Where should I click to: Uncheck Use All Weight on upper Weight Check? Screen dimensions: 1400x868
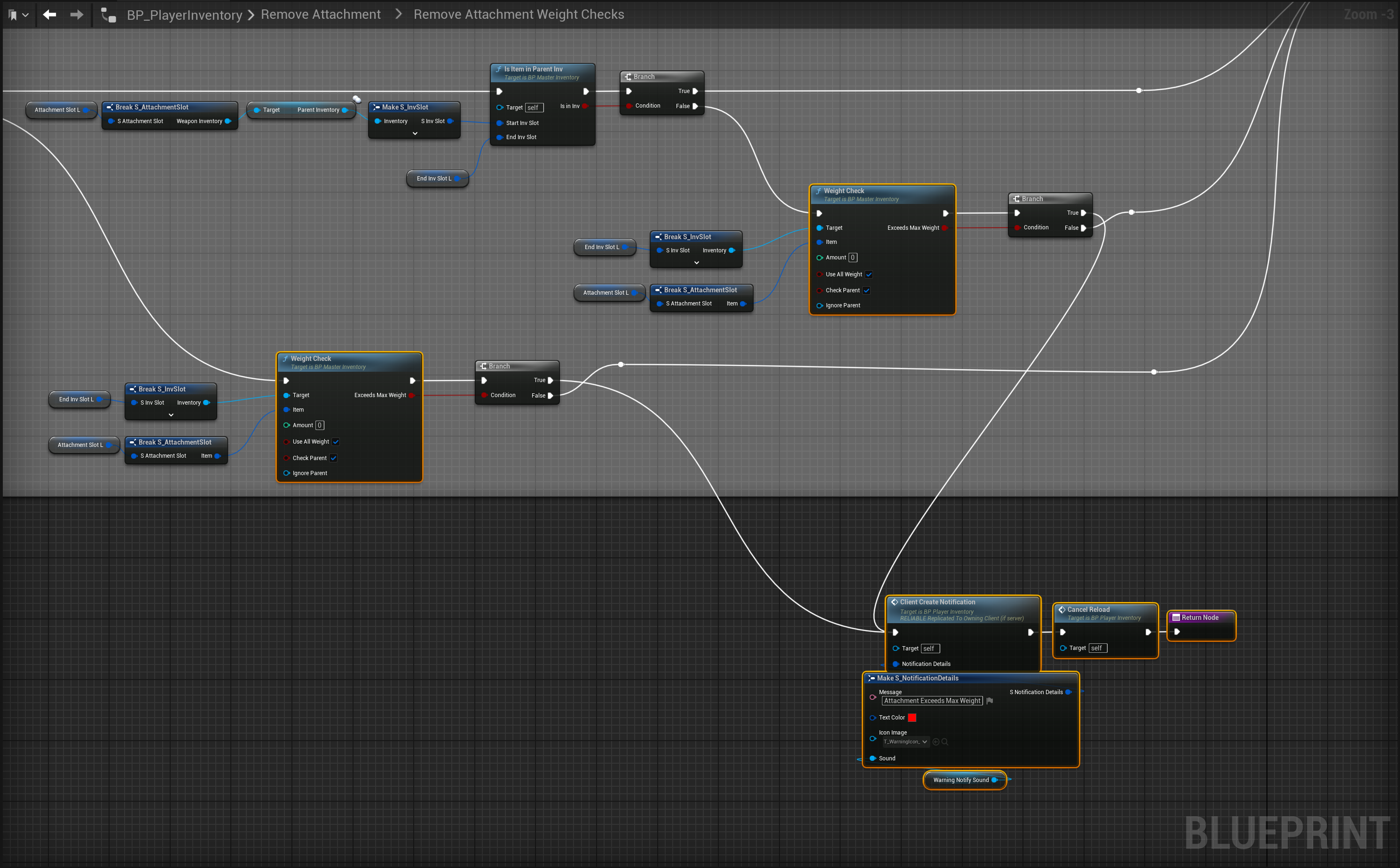(869, 274)
